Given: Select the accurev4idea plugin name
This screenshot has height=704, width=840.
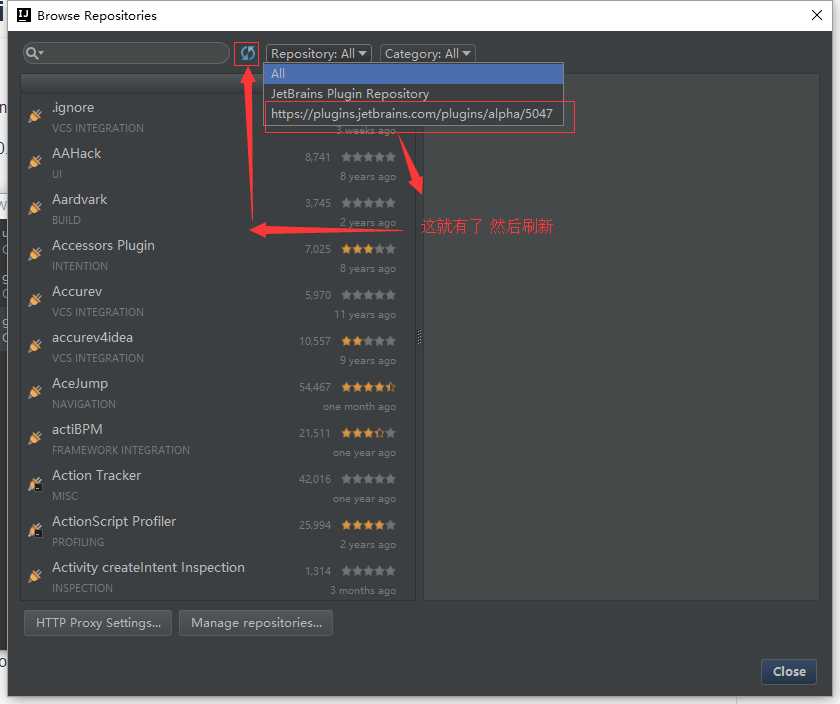Looking at the screenshot, I should (x=92, y=338).
